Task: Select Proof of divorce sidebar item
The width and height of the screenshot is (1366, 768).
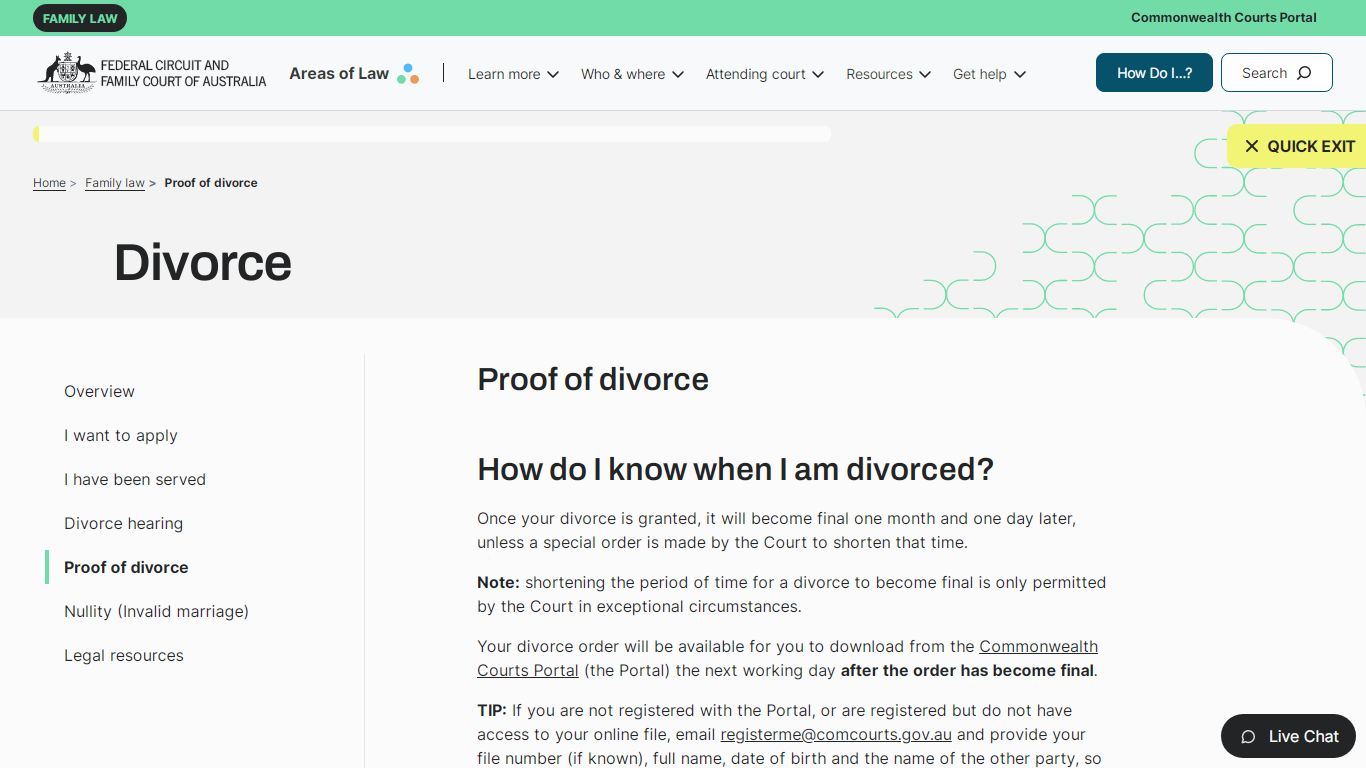Action: tap(126, 567)
